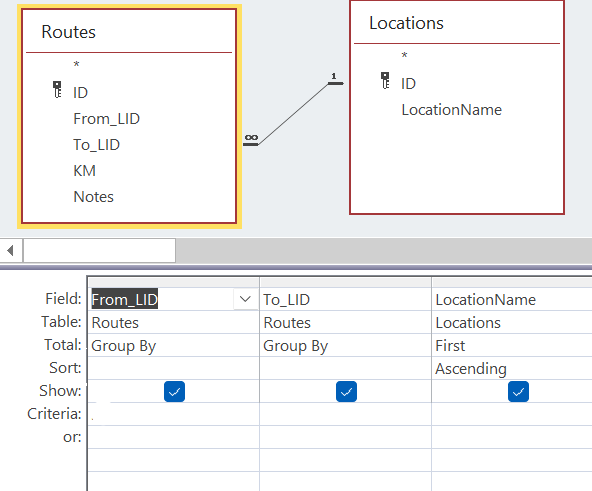
Task: Click Table cell Locations in third column
Action: [x=513, y=323]
